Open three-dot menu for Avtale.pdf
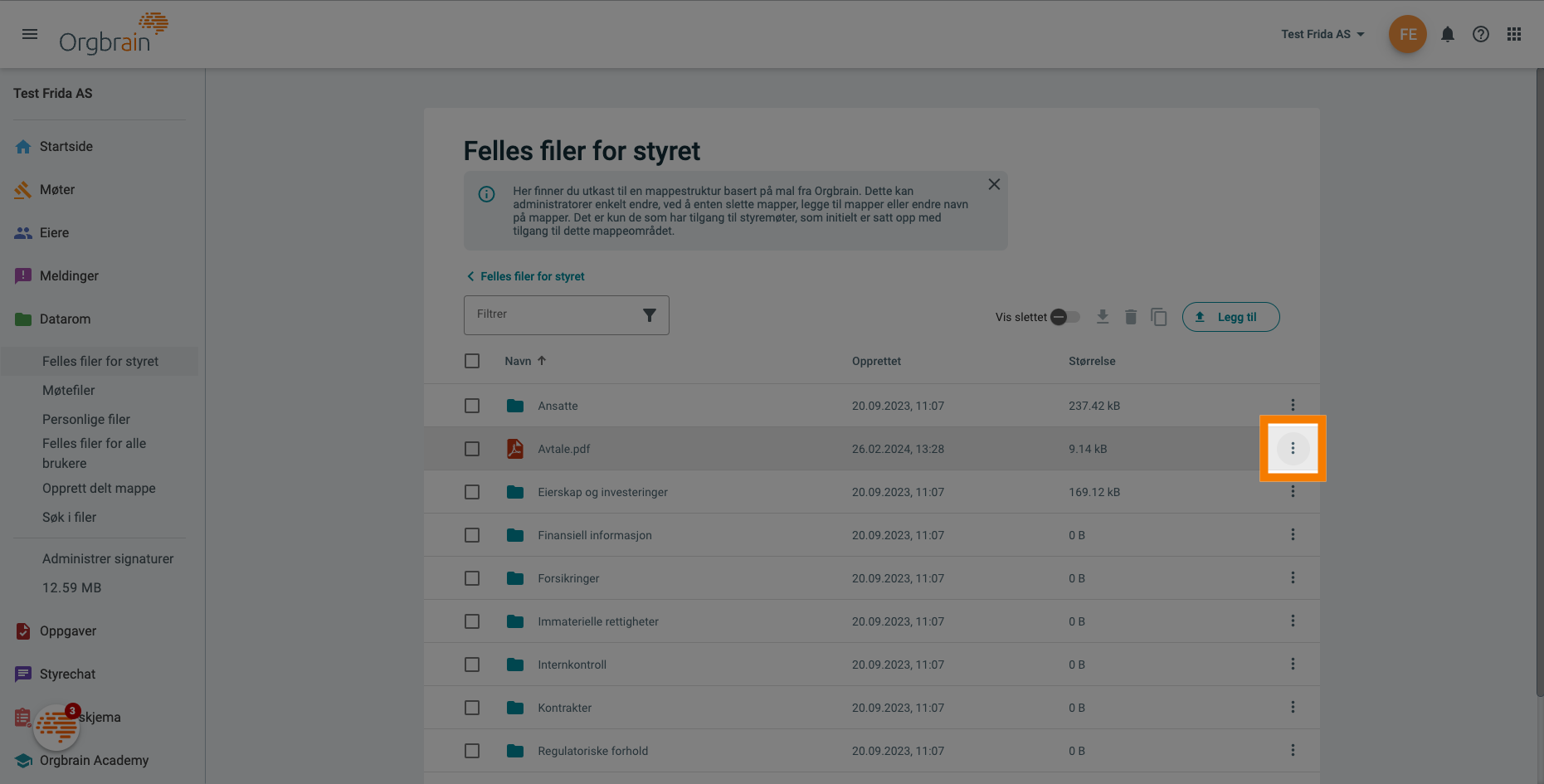Viewport: 1544px width, 784px height. tap(1293, 449)
